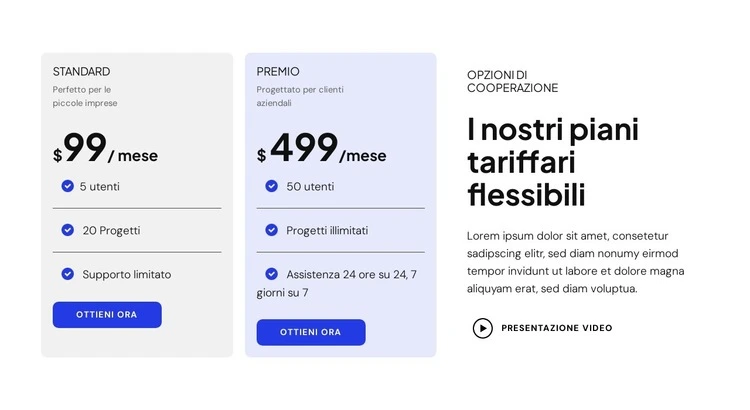
Task: Click 'Progettato per clienti aziendali' subtitle
Action: click(300, 96)
